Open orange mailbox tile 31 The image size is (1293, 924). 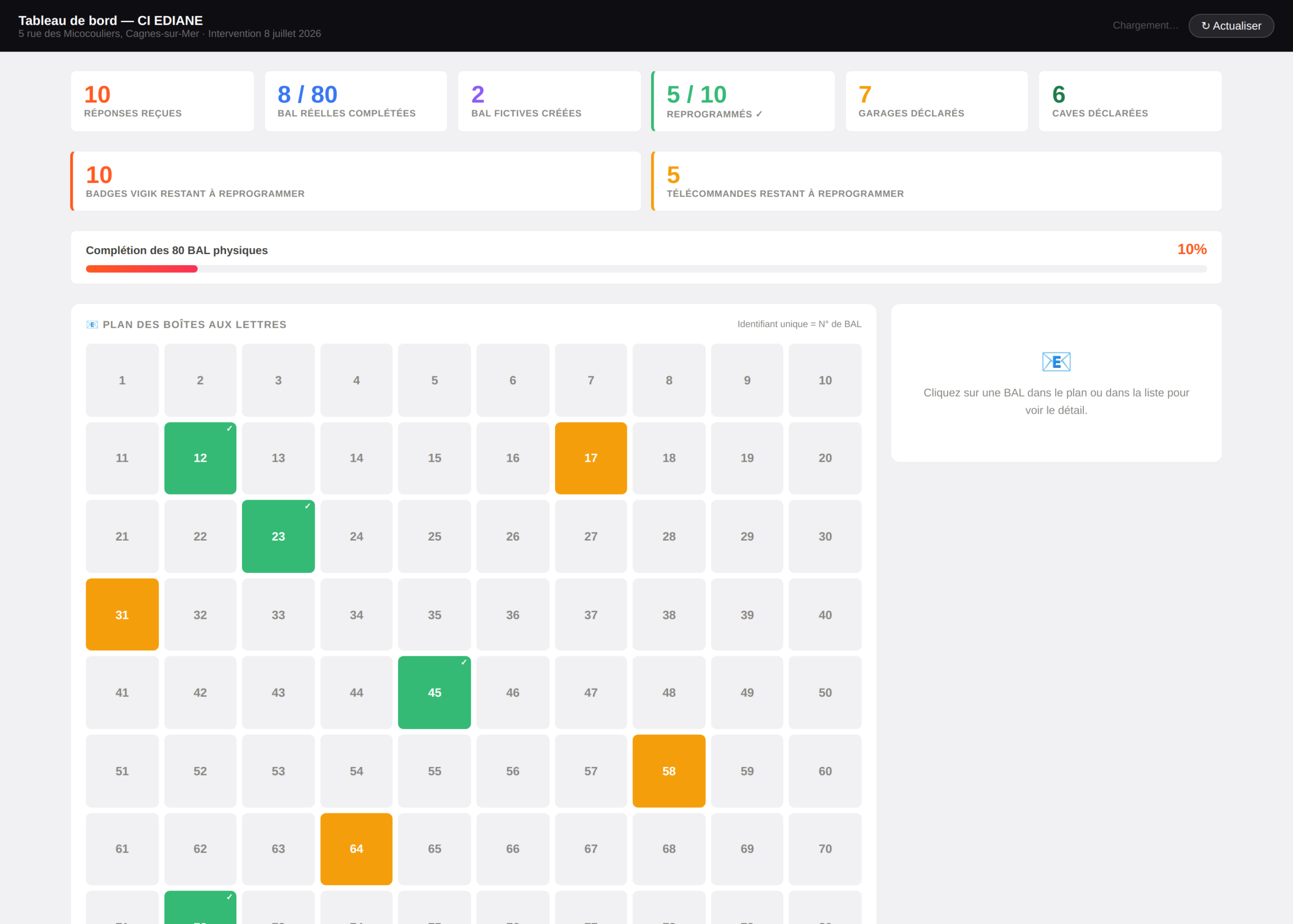click(122, 614)
